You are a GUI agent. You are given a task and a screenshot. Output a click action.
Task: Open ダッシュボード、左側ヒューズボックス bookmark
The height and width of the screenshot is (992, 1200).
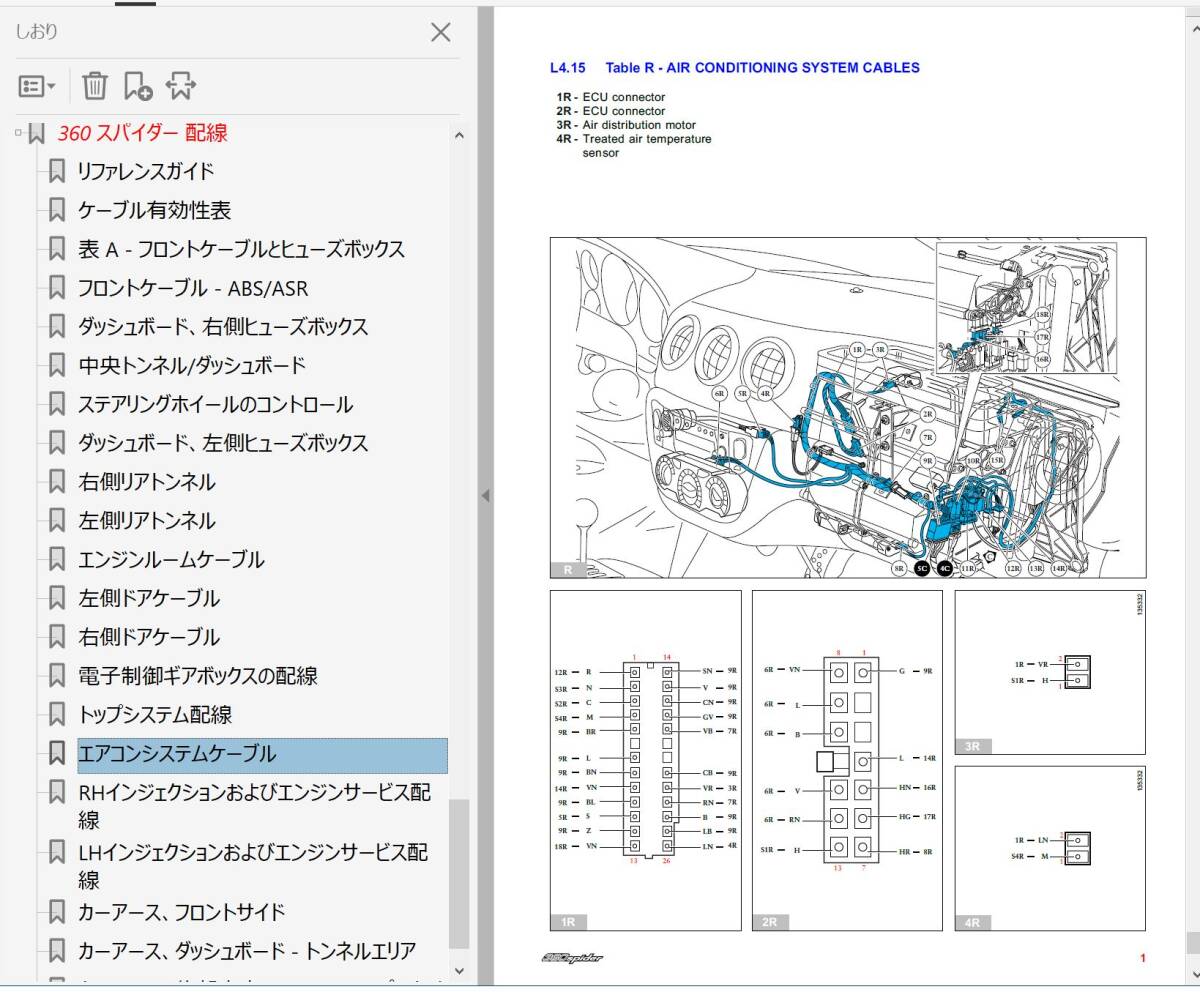click(223, 443)
